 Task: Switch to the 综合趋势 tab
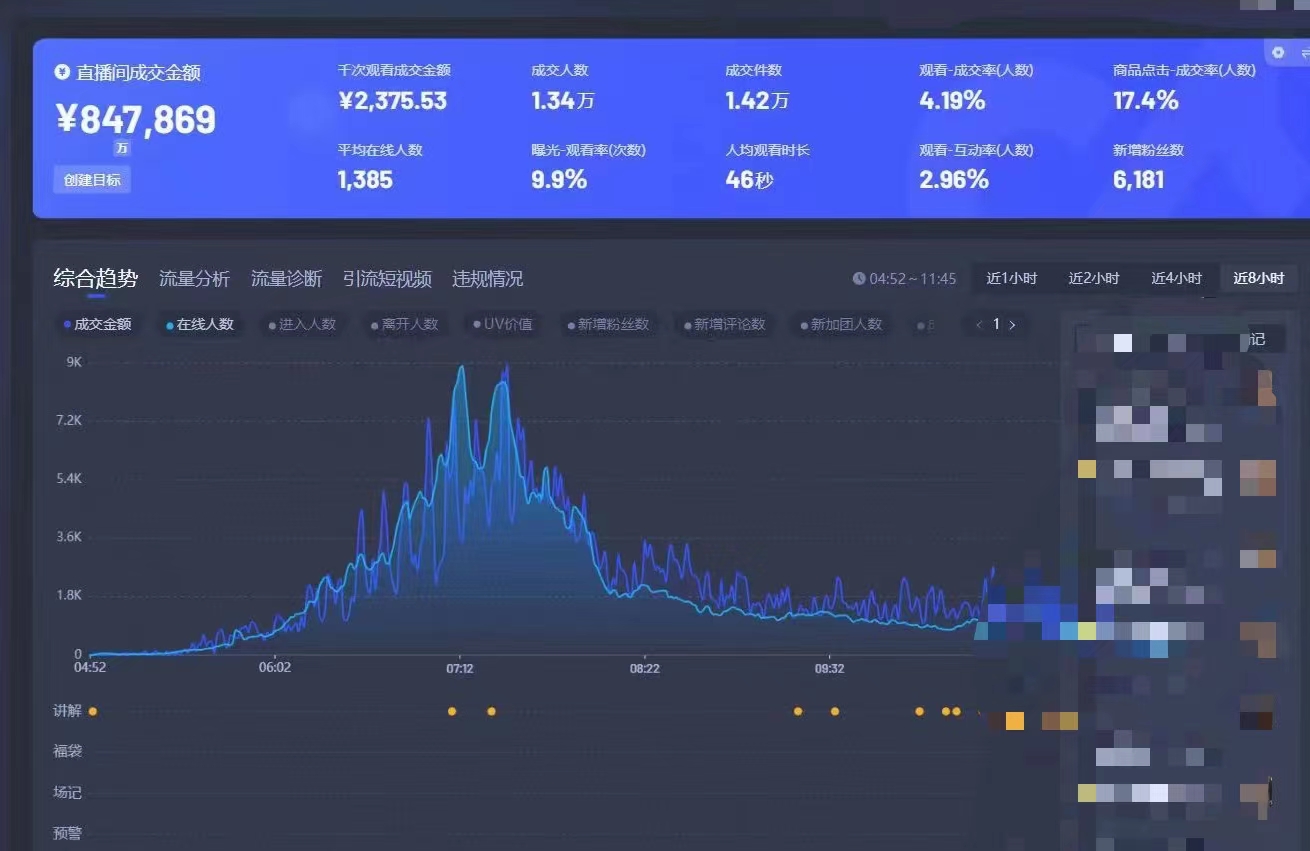tap(96, 279)
